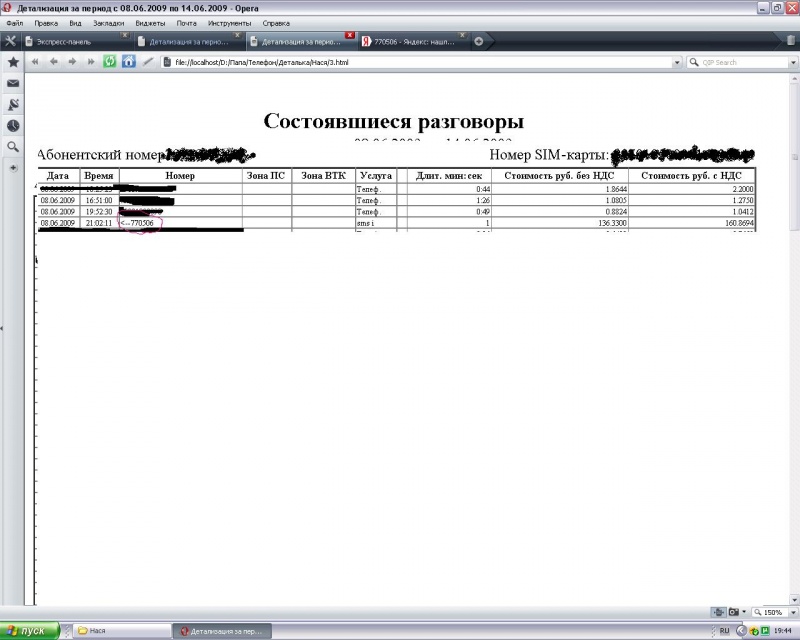Image resolution: width=800 pixels, height=640 pixels.
Task: Click the Reload page button
Action: [x=110, y=61]
